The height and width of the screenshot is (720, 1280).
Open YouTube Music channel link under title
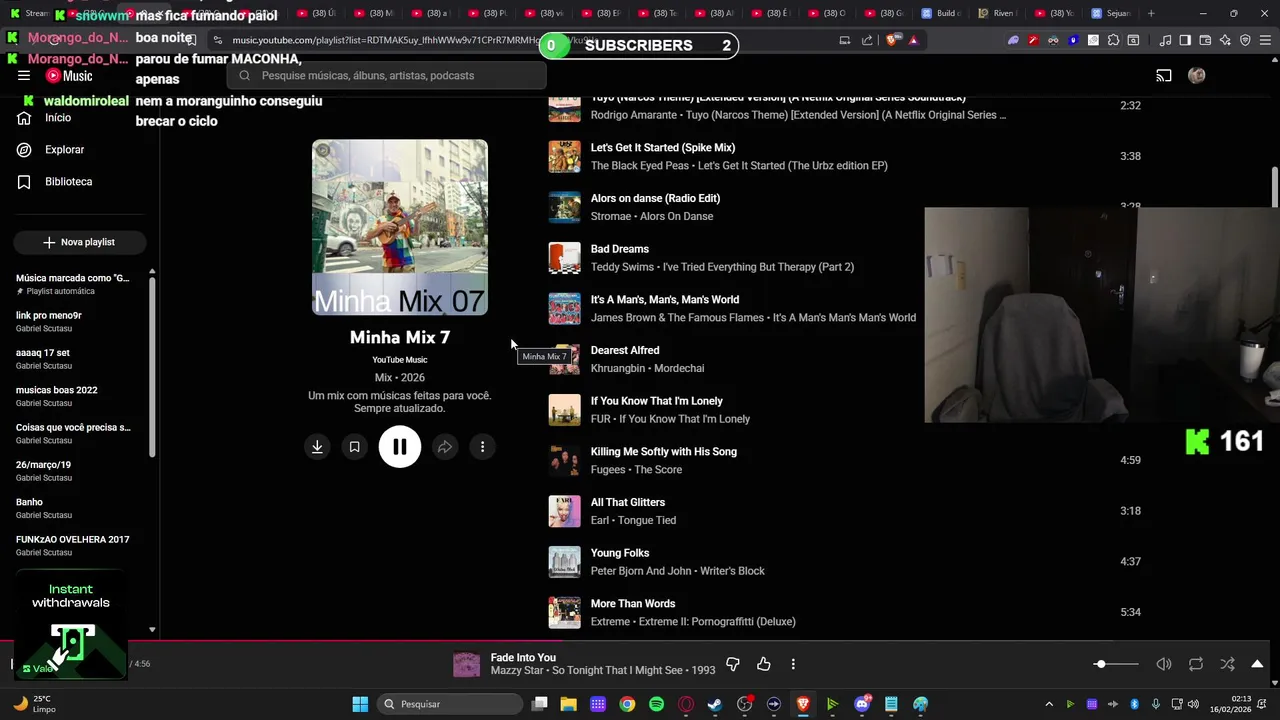click(400, 360)
